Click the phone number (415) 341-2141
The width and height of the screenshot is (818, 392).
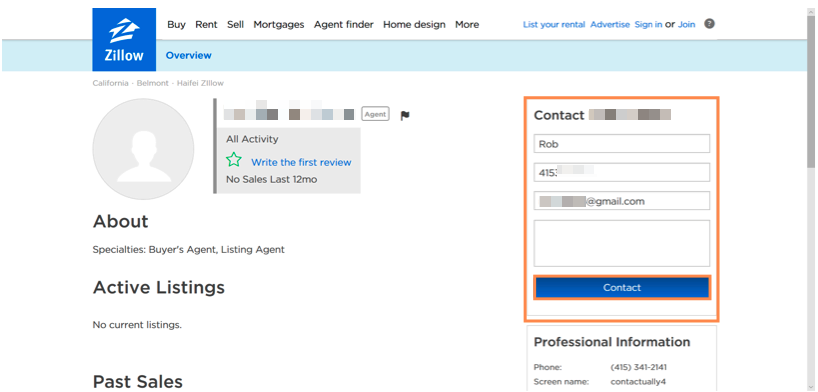tap(639, 367)
